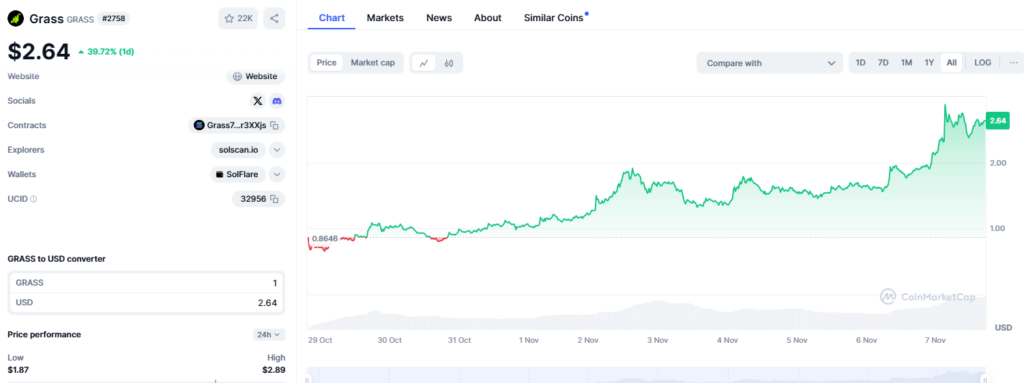Open the X (Twitter) social icon

(258, 101)
